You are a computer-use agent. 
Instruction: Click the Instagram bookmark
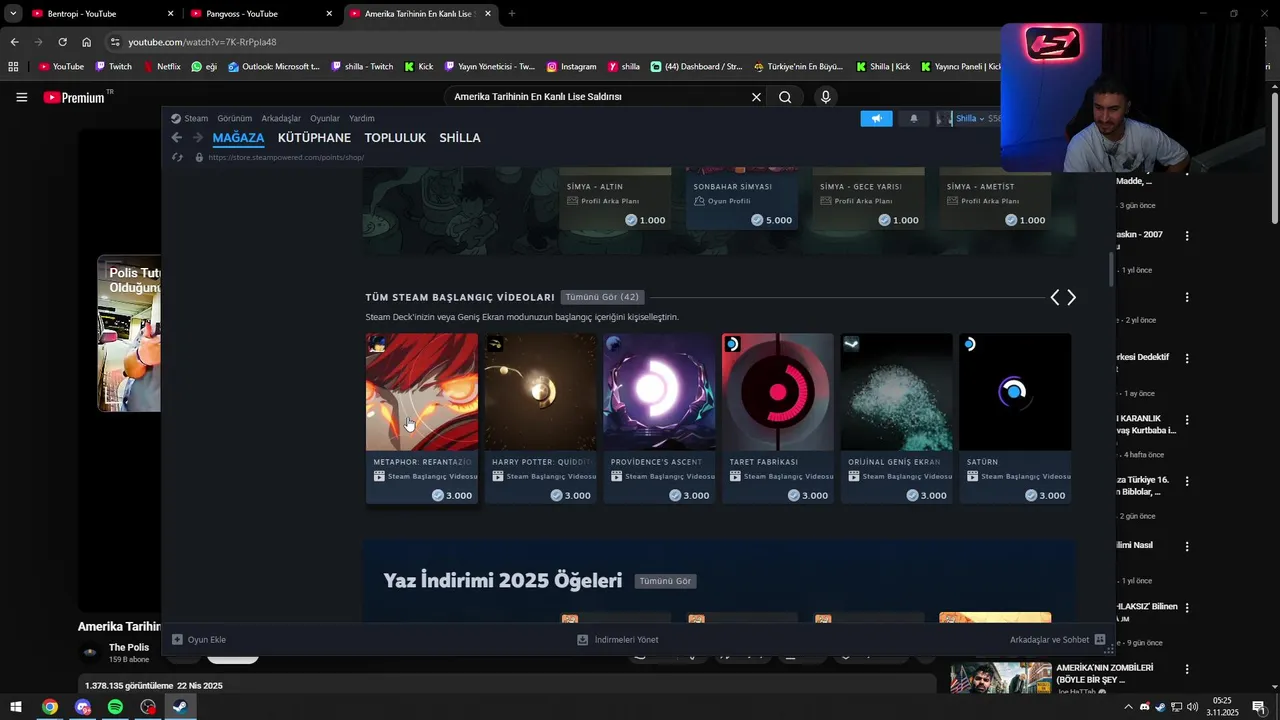(571, 67)
